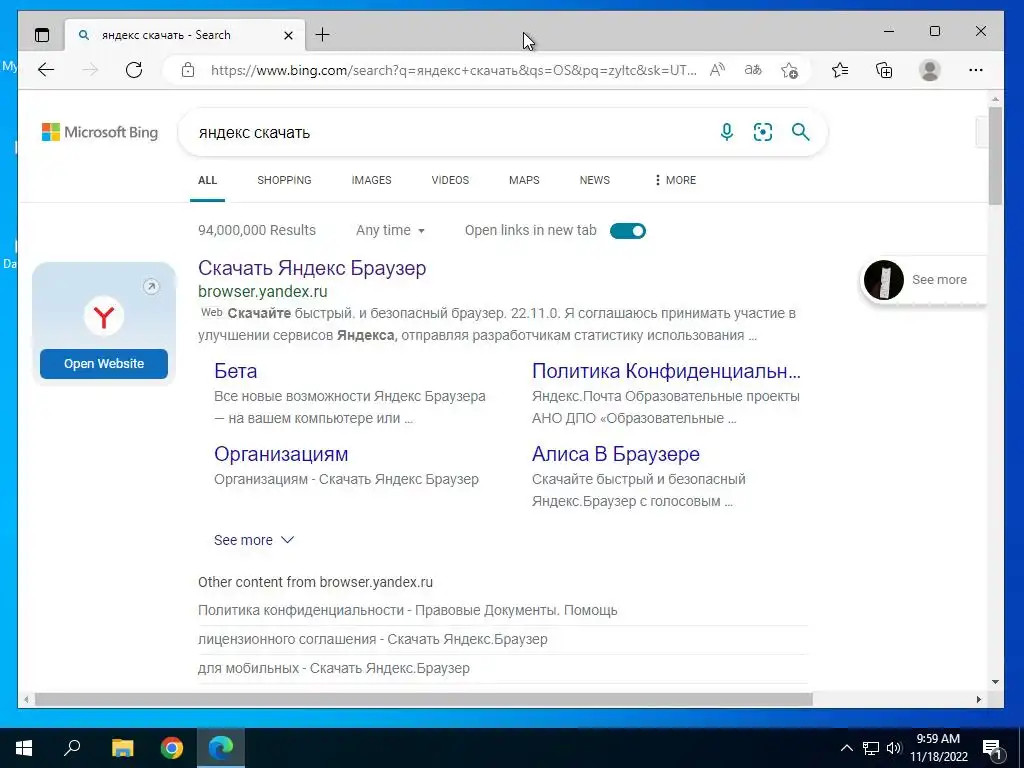Screen dimensions: 1024x768
Task: Select the ALL results tab
Action: click(x=207, y=180)
